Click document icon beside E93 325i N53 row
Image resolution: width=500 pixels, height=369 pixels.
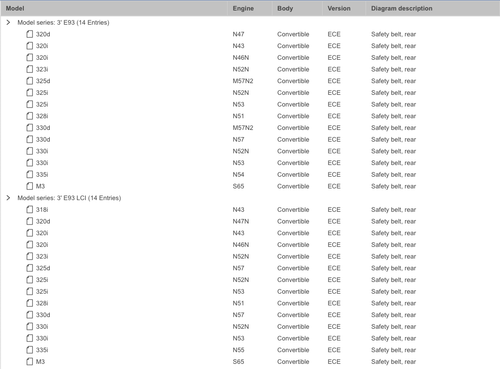[30, 104]
